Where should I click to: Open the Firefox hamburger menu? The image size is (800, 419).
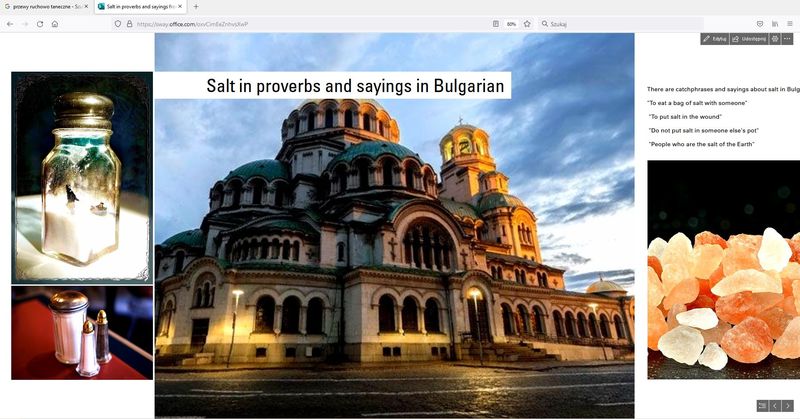click(x=789, y=24)
